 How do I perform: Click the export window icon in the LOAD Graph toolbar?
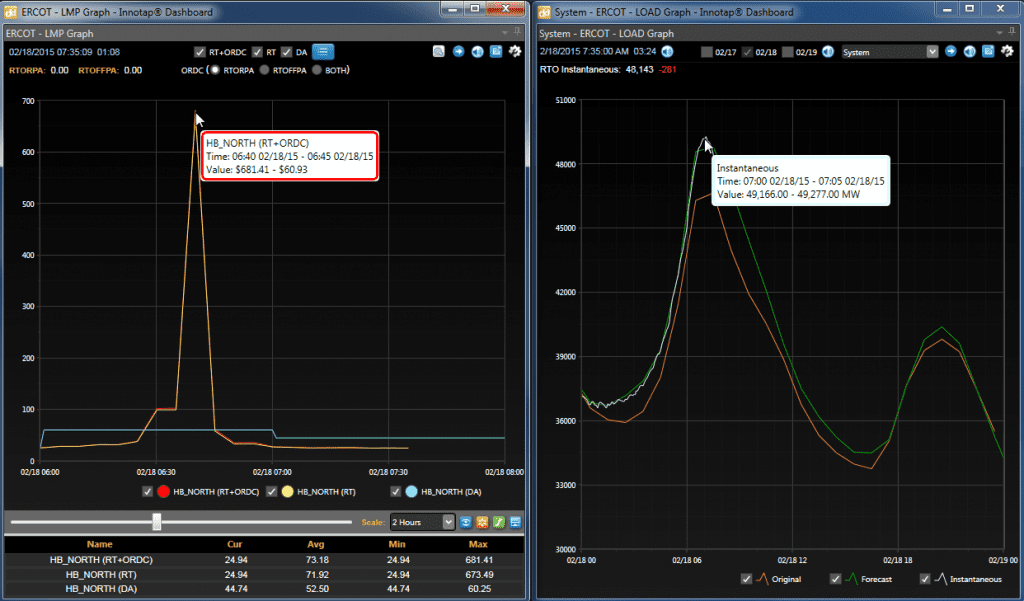point(989,52)
